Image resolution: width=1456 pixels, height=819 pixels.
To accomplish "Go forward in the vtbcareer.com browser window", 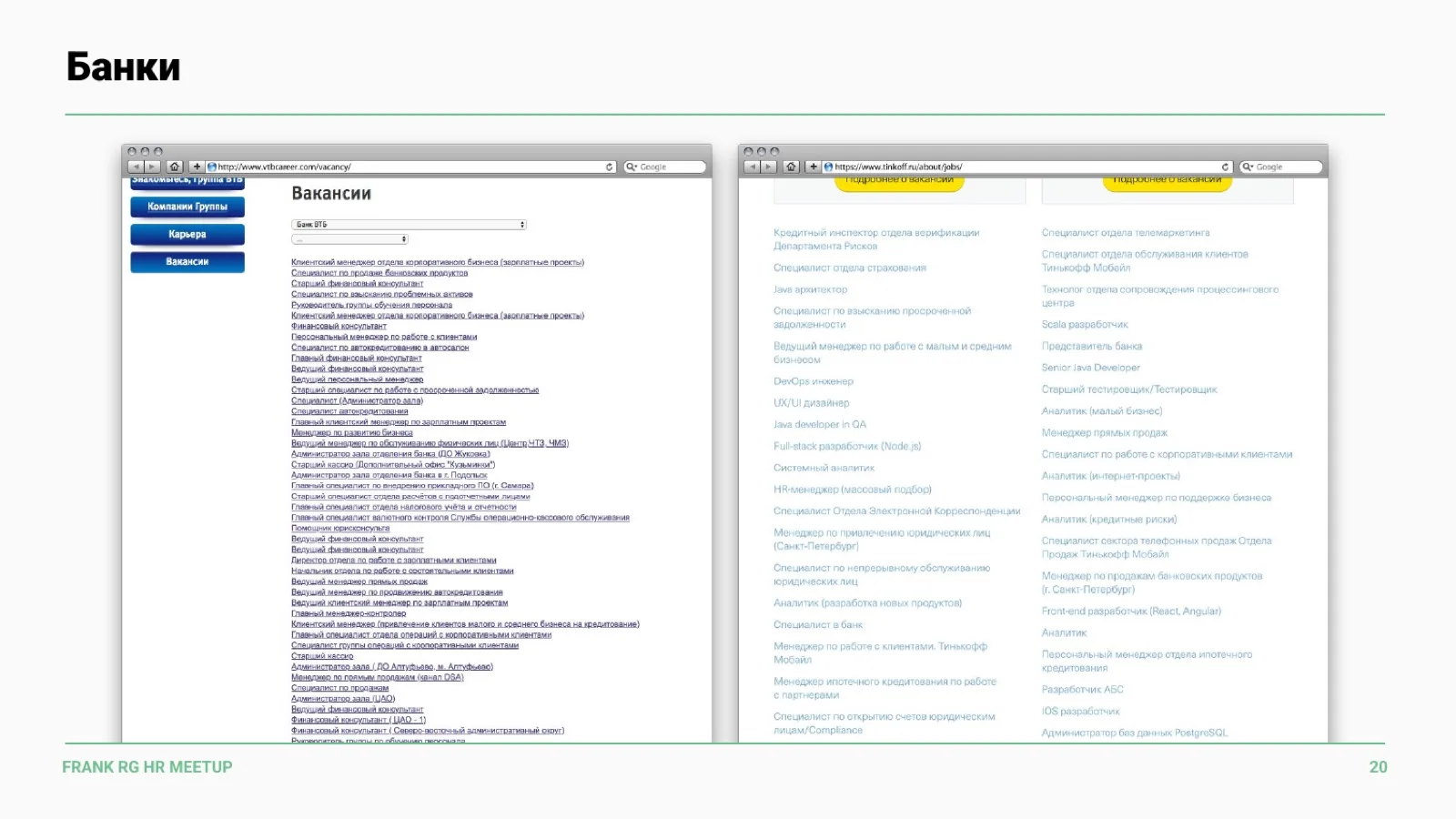I will pyautogui.click(x=152, y=167).
